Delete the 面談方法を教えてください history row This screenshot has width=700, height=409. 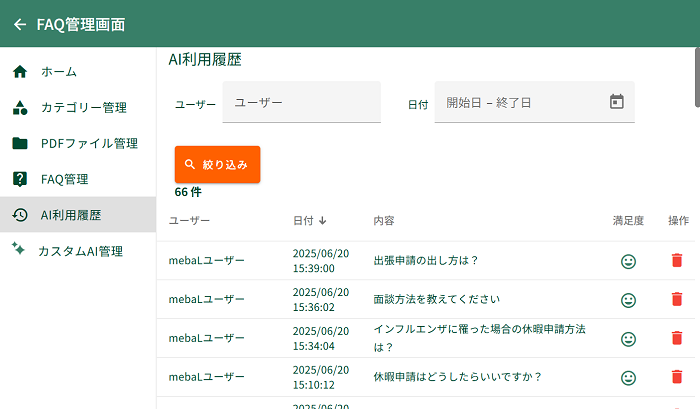click(677, 299)
